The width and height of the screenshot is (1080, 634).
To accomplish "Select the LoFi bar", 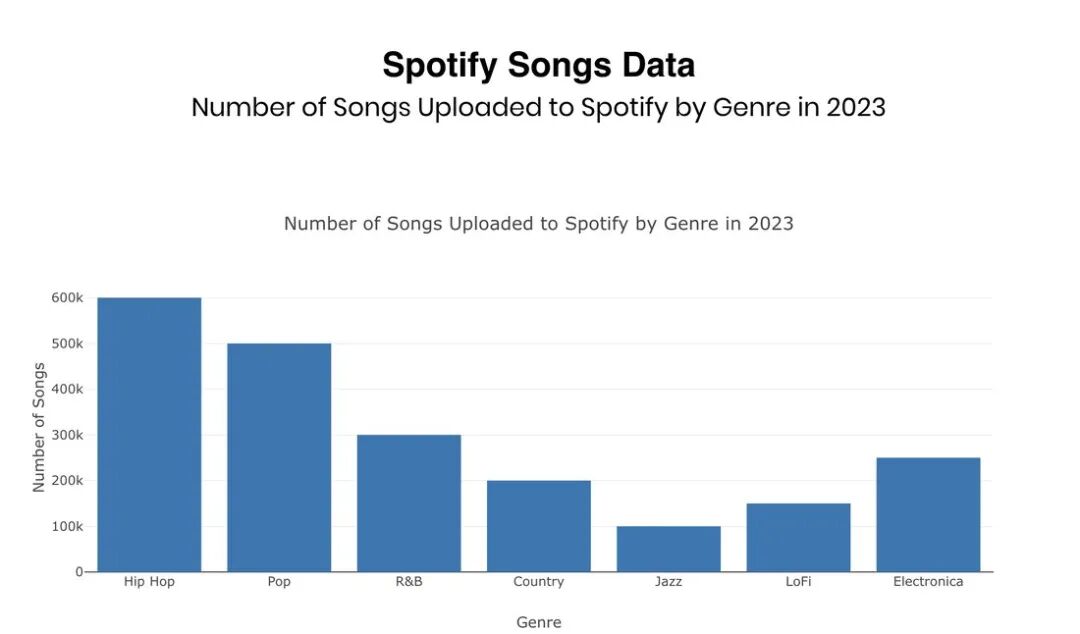I will [x=798, y=537].
